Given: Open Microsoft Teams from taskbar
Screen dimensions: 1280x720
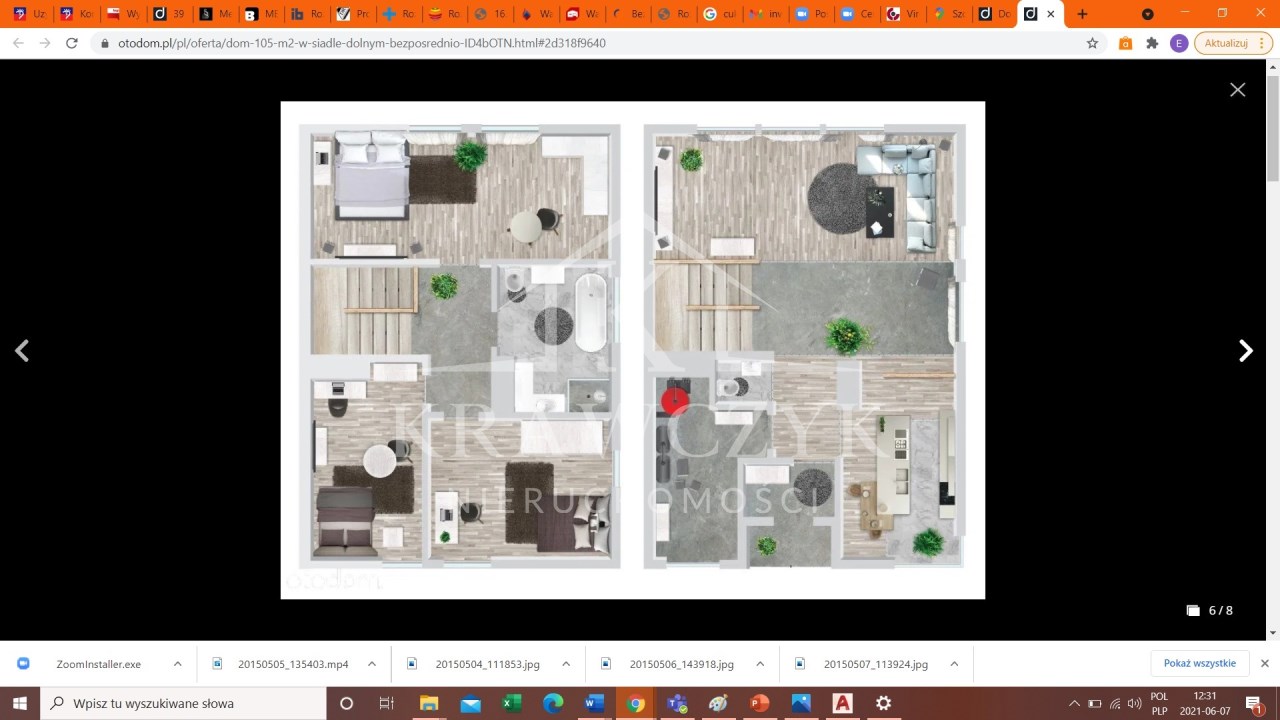Looking at the screenshot, I should click(677, 703).
